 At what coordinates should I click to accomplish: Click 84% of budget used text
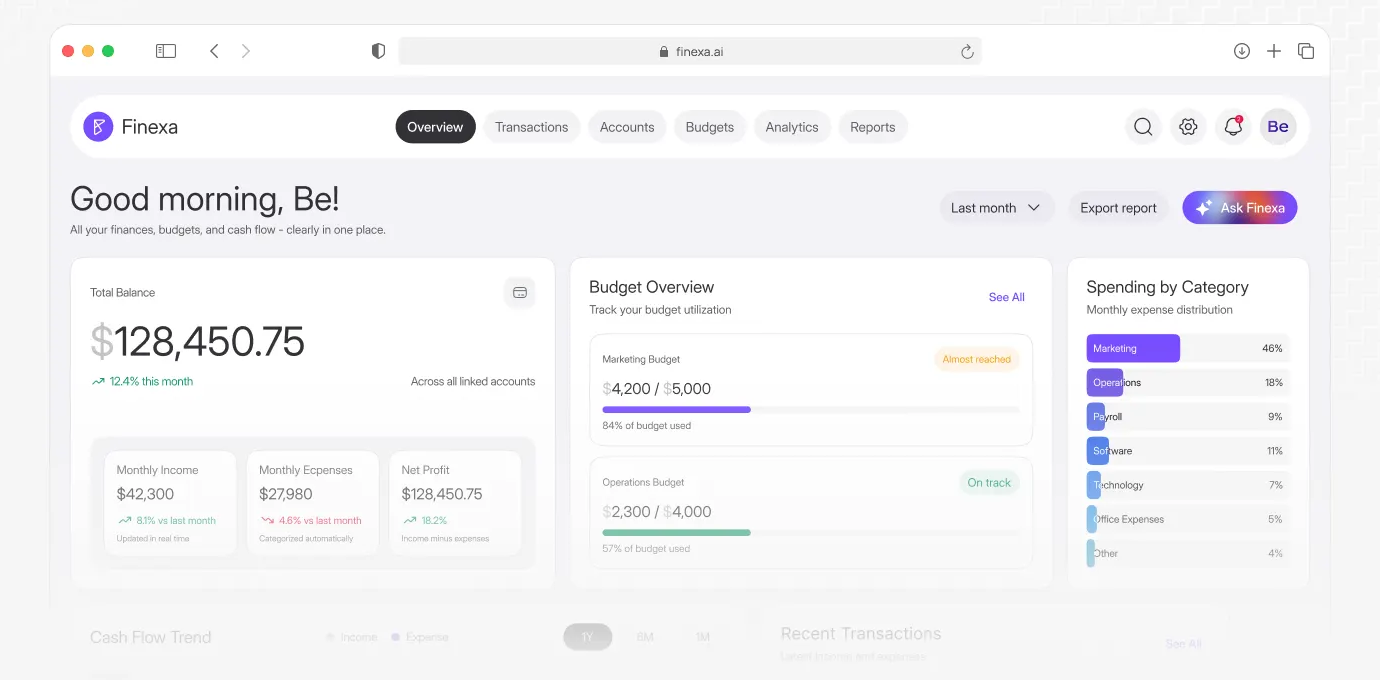click(646, 426)
